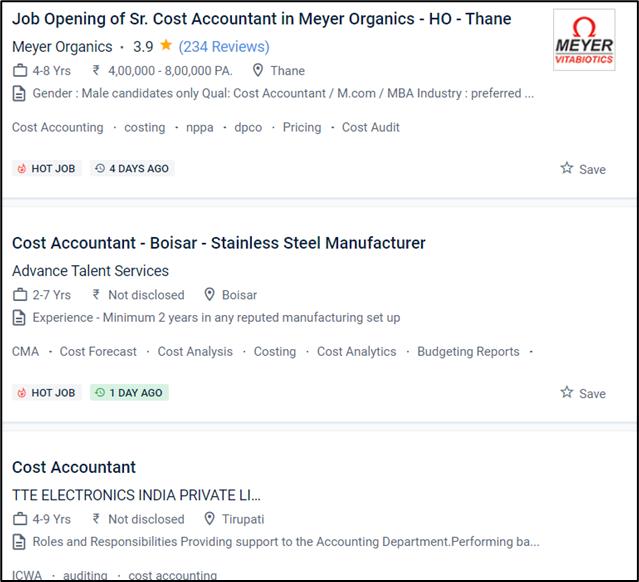The image size is (639, 582).
Task: Click briefcase experience icon next to 4-8 Yrs
Action: pos(20,71)
